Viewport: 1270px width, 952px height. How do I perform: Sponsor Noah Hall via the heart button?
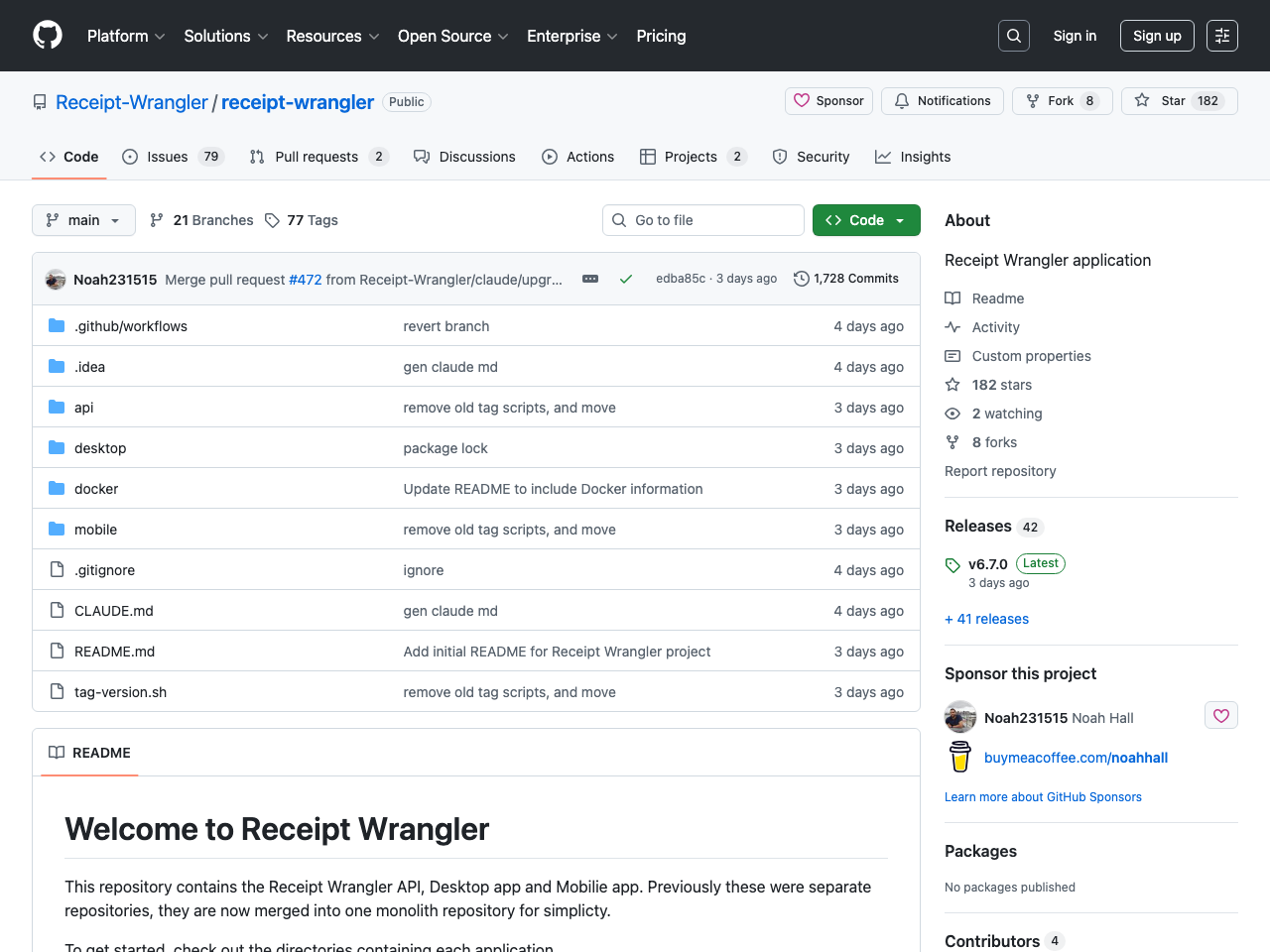1220,715
